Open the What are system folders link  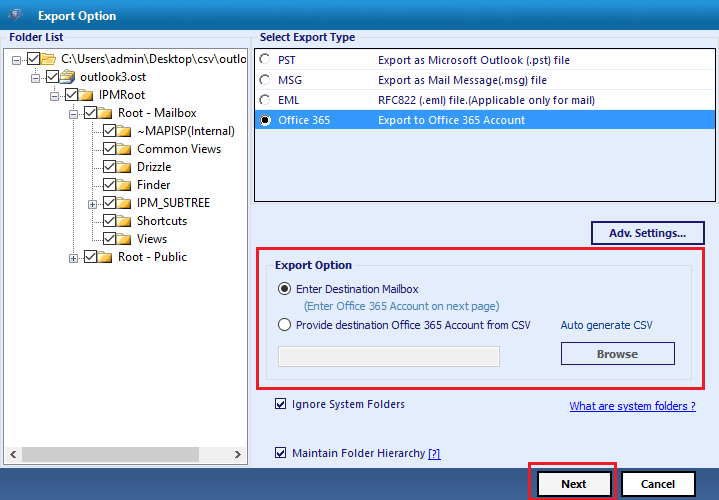632,406
